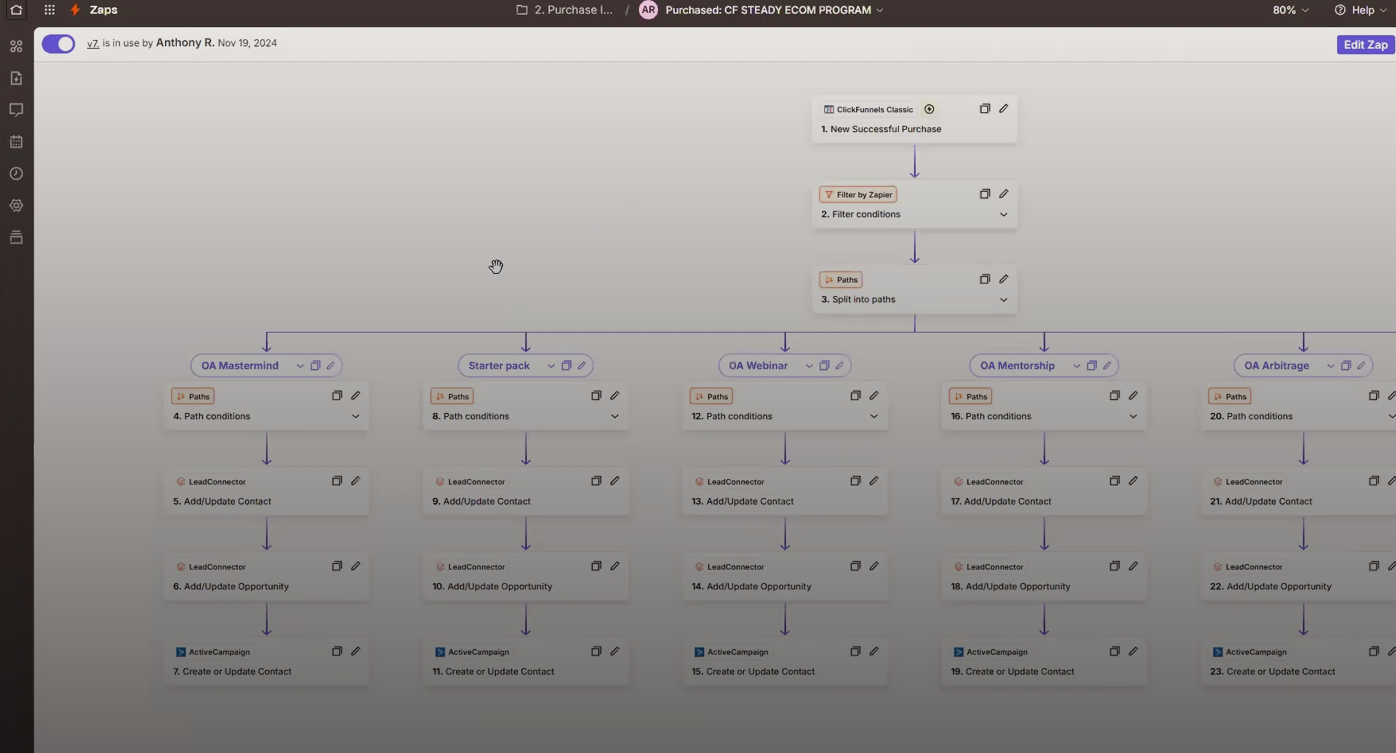Open OA Mastermind path dropdown arrow
This screenshot has width=1396, height=753.
click(300, 366)
